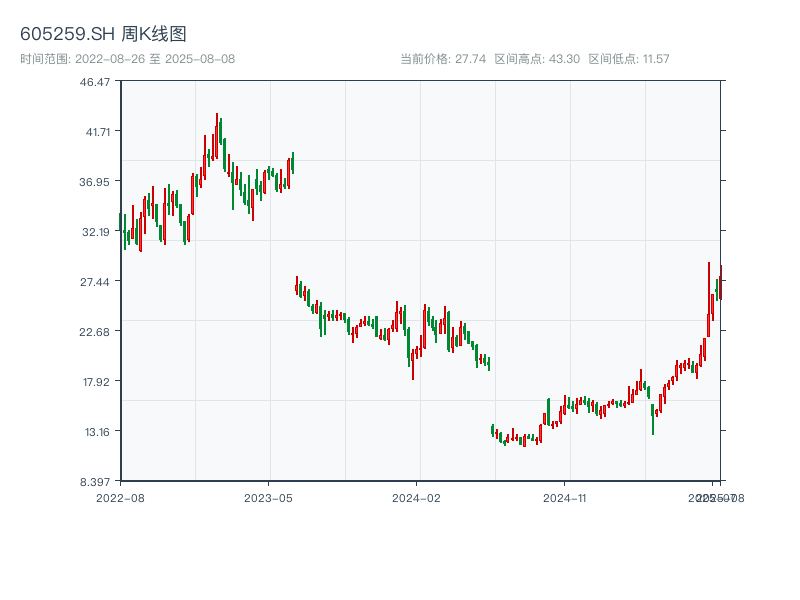Click the last candle at the chart's right edge
The image size is (800, 600).
click(720, 283)
